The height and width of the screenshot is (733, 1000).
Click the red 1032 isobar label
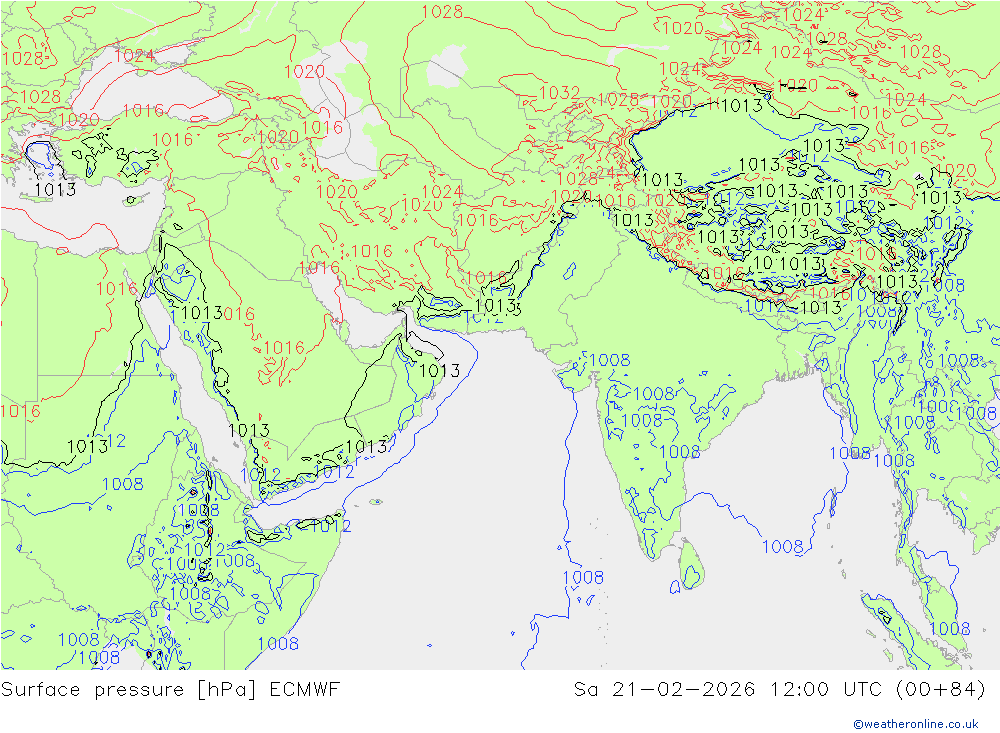tap(559, 93)
